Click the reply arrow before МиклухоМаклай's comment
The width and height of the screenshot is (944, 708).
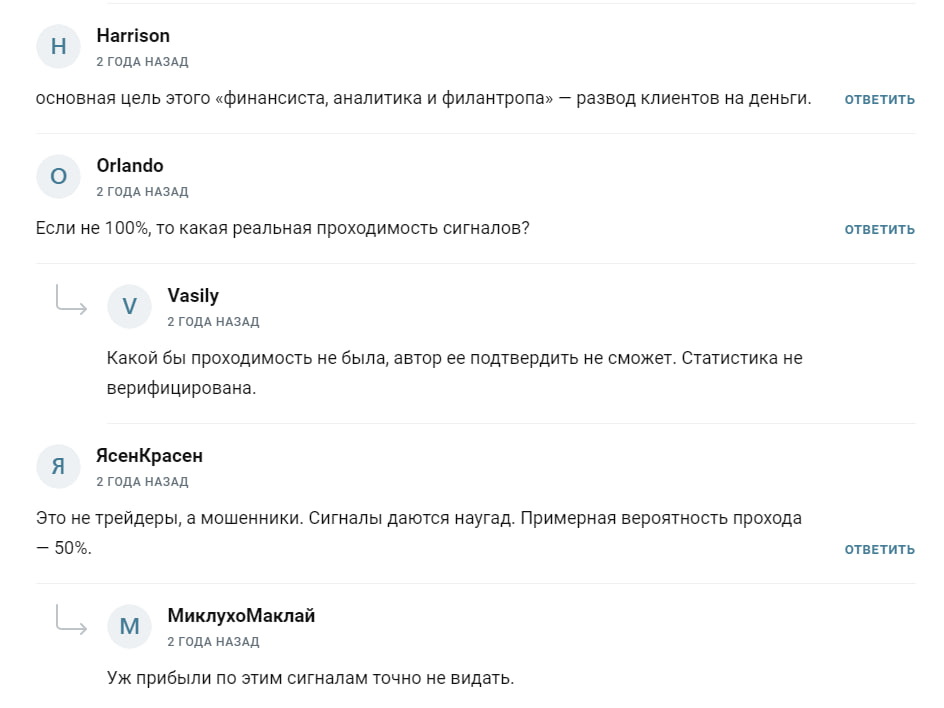click(x=70, y=626)
